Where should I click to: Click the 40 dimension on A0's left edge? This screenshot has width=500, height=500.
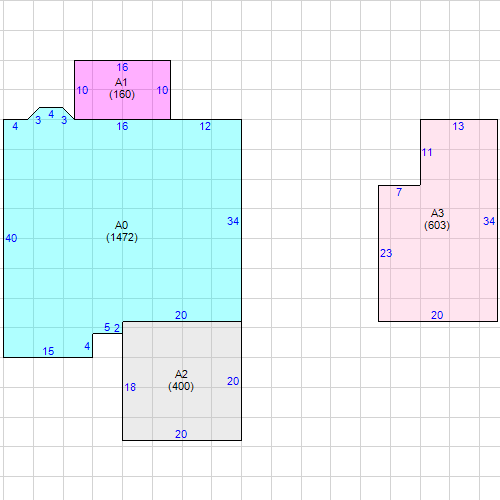coord(11,238)
